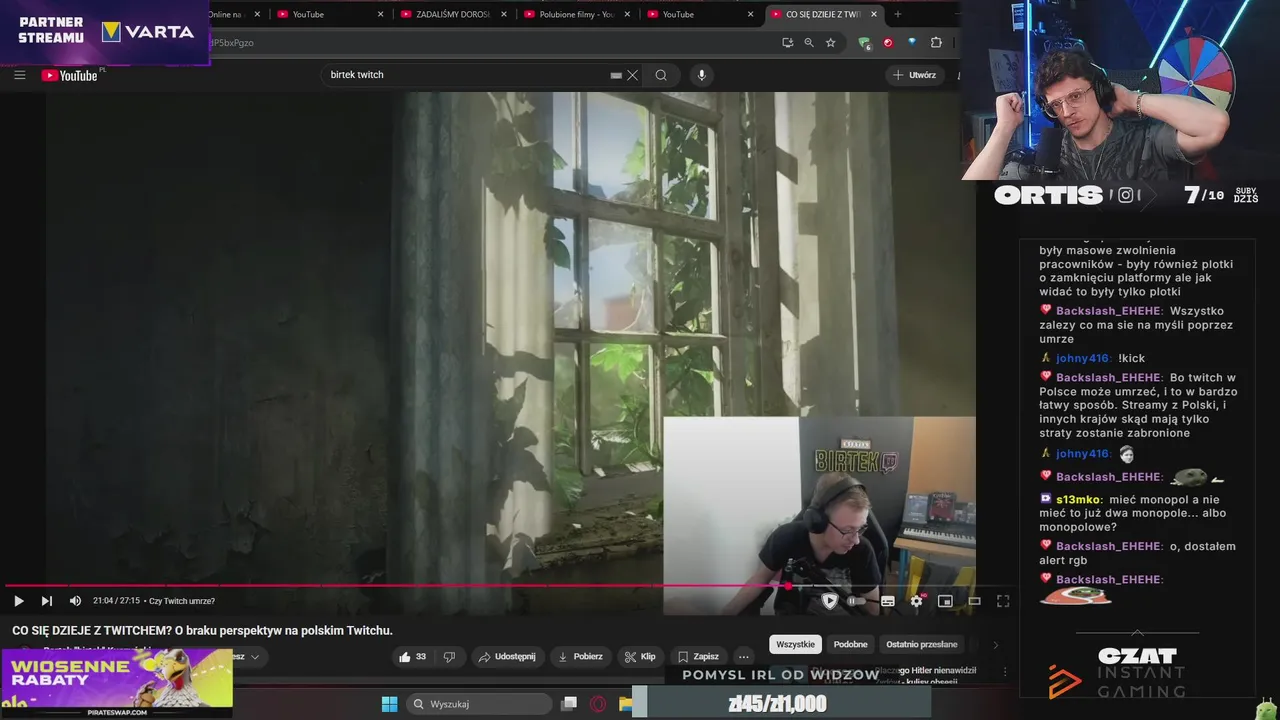Switch to theater mode
Viewport: 1280px width, 720px height.
(974, 601)
